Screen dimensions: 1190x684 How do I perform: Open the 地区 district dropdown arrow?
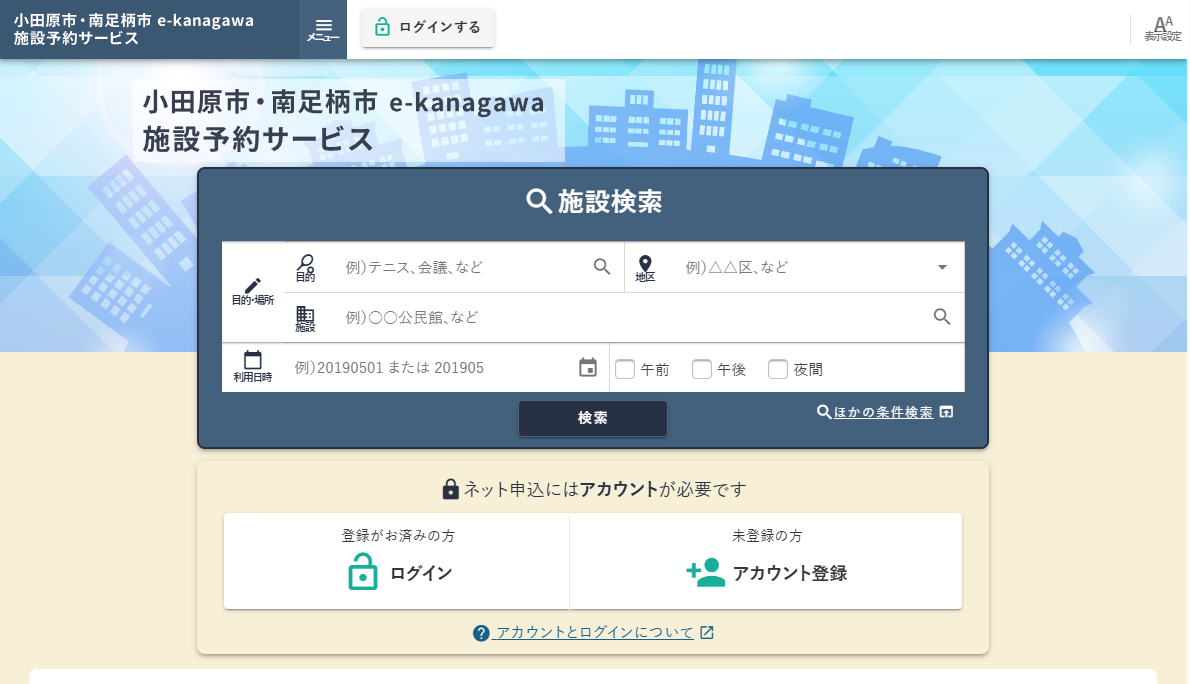[941, 267]
